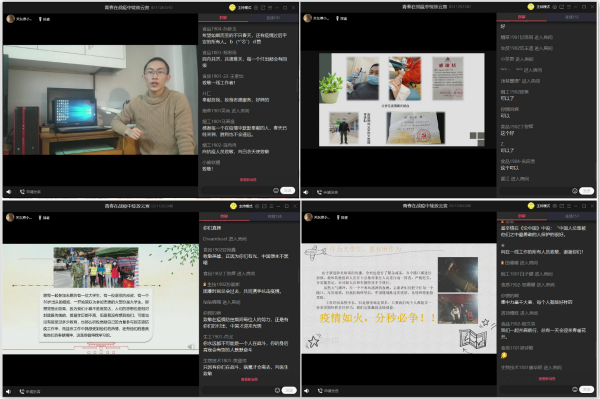Click the host avatar above the sweater-man video
Viewport: 600px width, 399px height.
pos(10,19)
